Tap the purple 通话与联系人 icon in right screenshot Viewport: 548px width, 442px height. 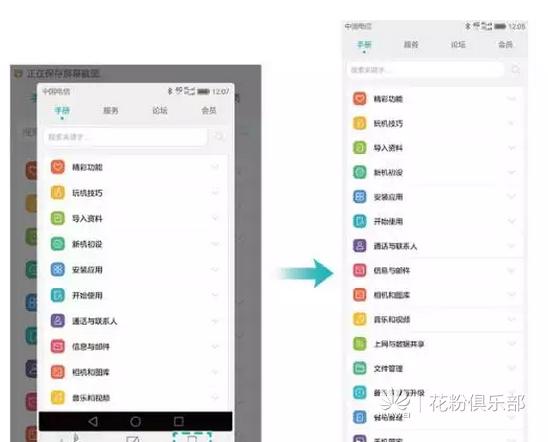(x=360, y=246)
